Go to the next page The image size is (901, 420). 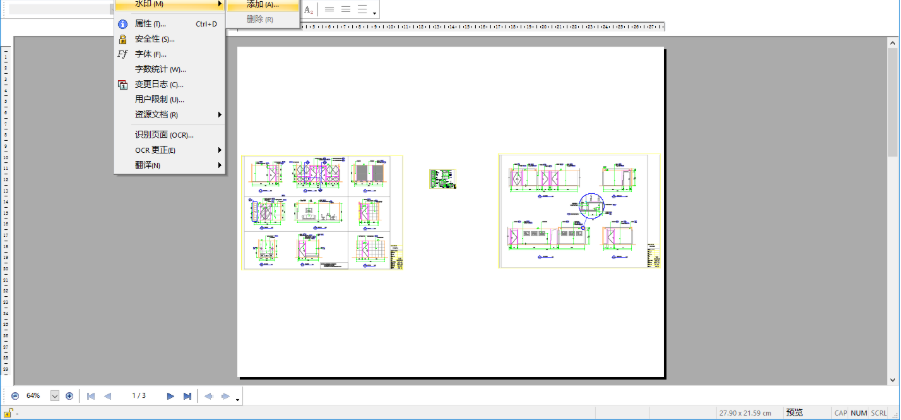coord(170,396)
